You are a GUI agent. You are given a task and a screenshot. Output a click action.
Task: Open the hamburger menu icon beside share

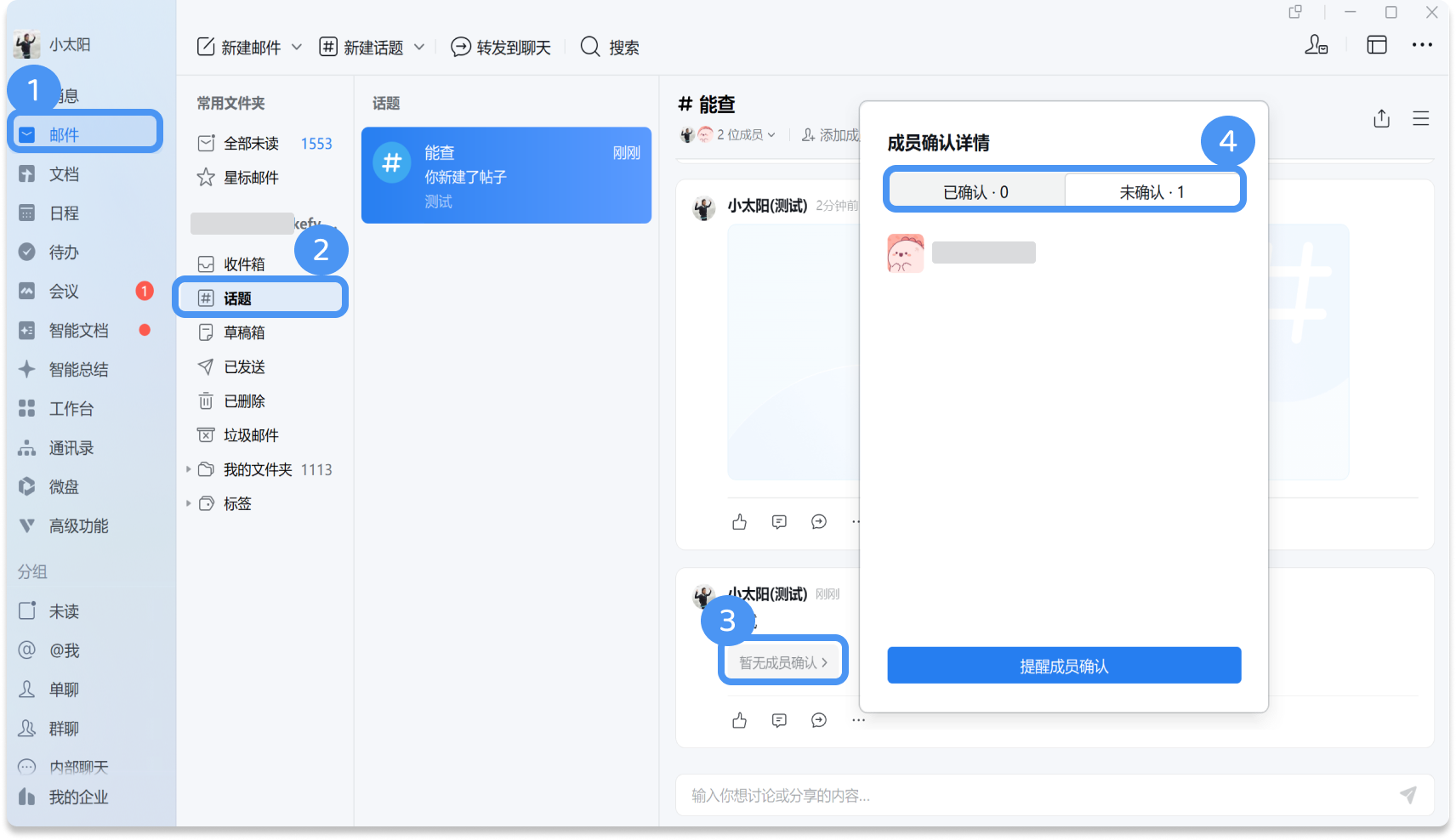coord(1420,119)
